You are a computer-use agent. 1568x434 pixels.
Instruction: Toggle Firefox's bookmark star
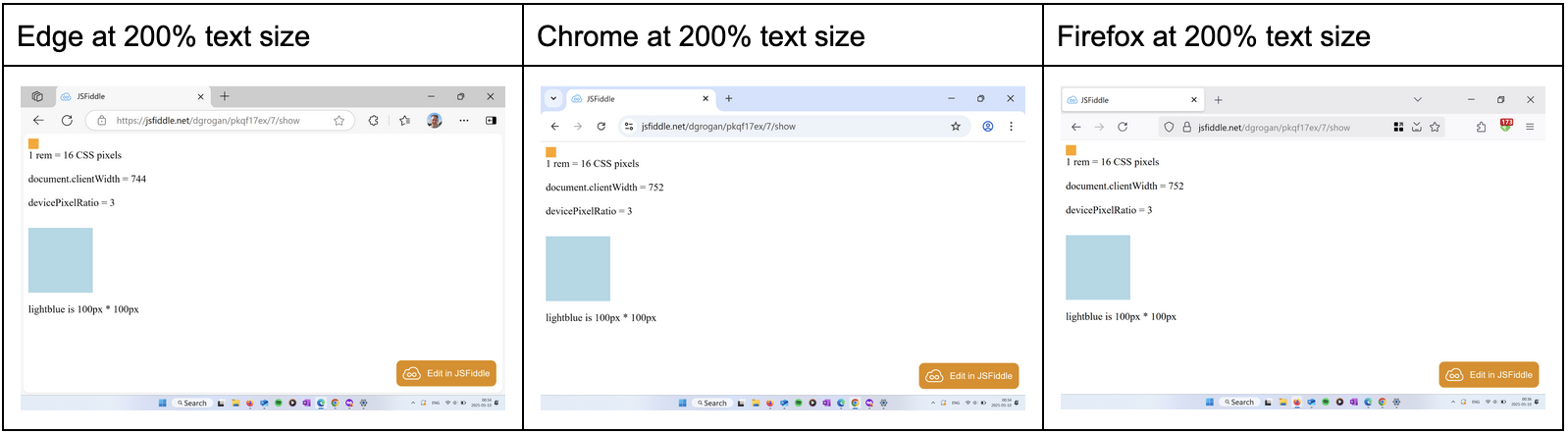tap(1435, 127)
